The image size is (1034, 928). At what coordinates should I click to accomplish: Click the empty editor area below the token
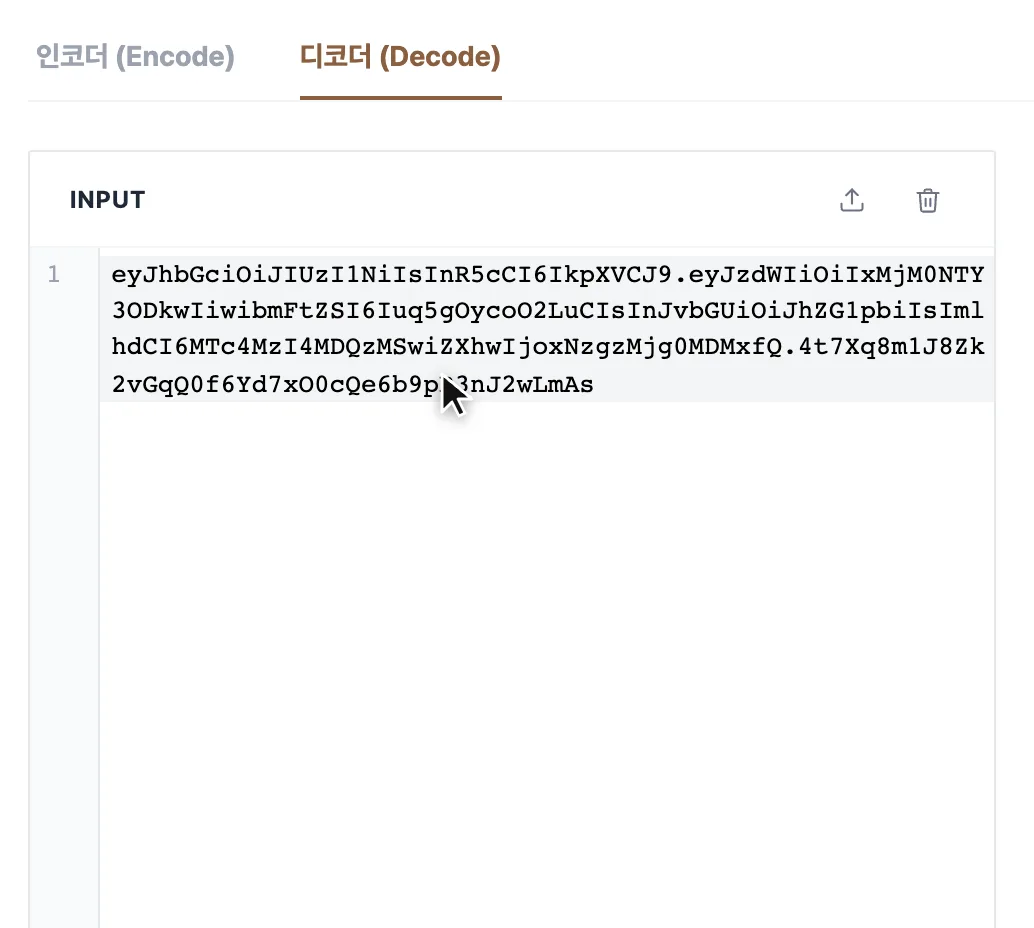coord(546,660)
